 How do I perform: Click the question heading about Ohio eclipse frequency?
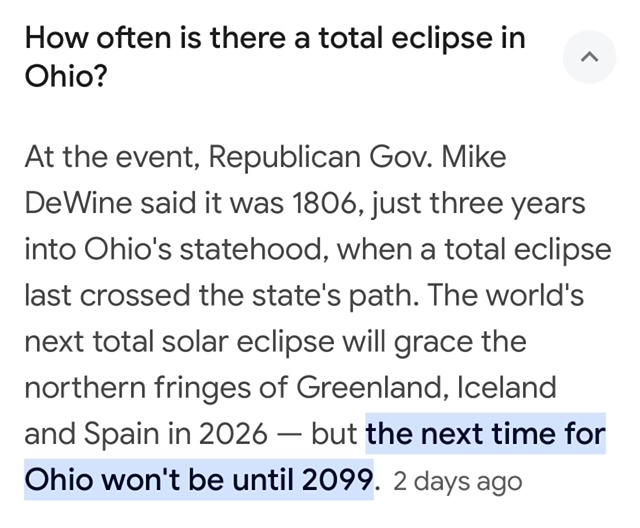point(275,57)
